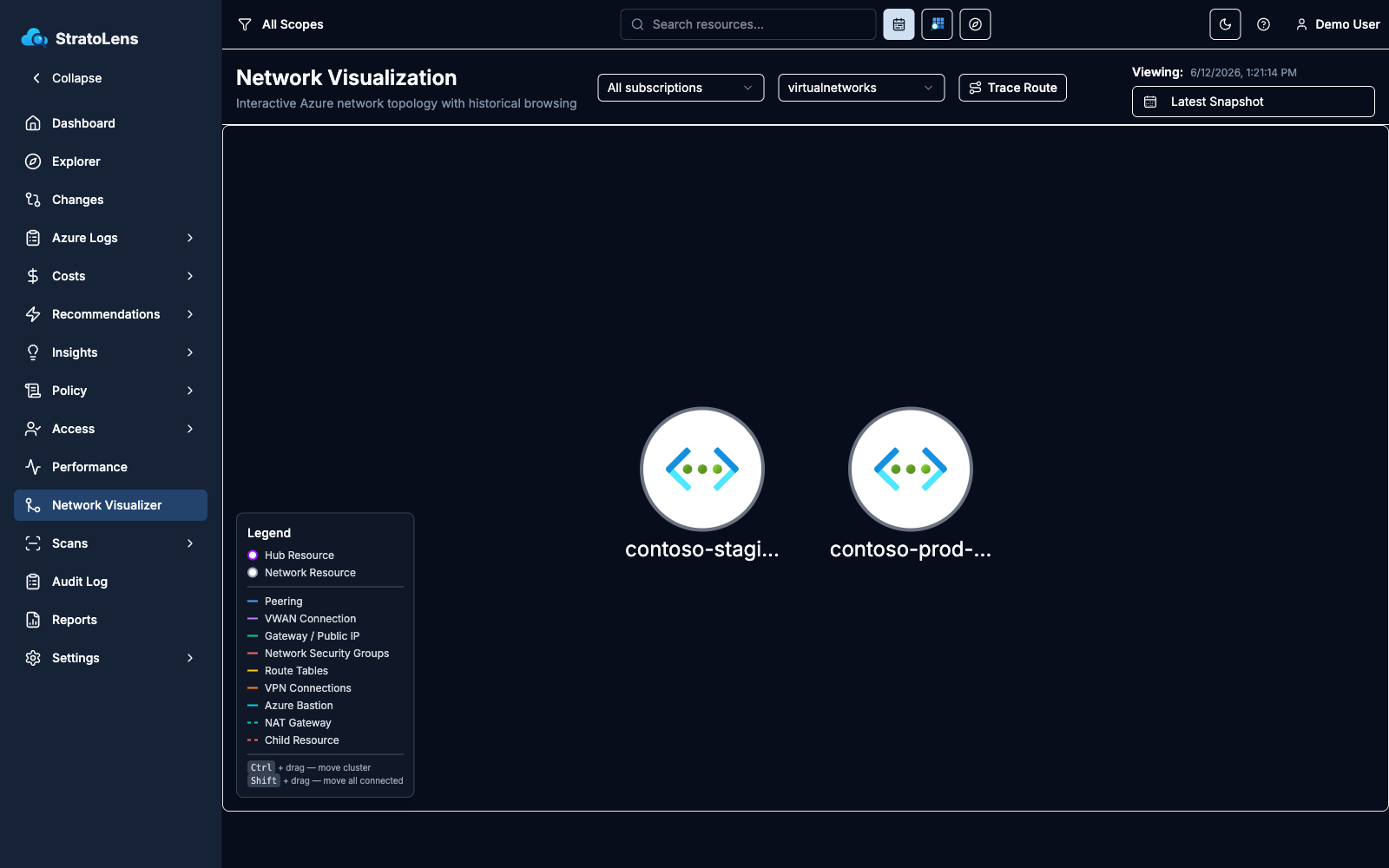Open Audit Log from sidebar
This screenshot has height=868, width=1389.
[110, 582]
